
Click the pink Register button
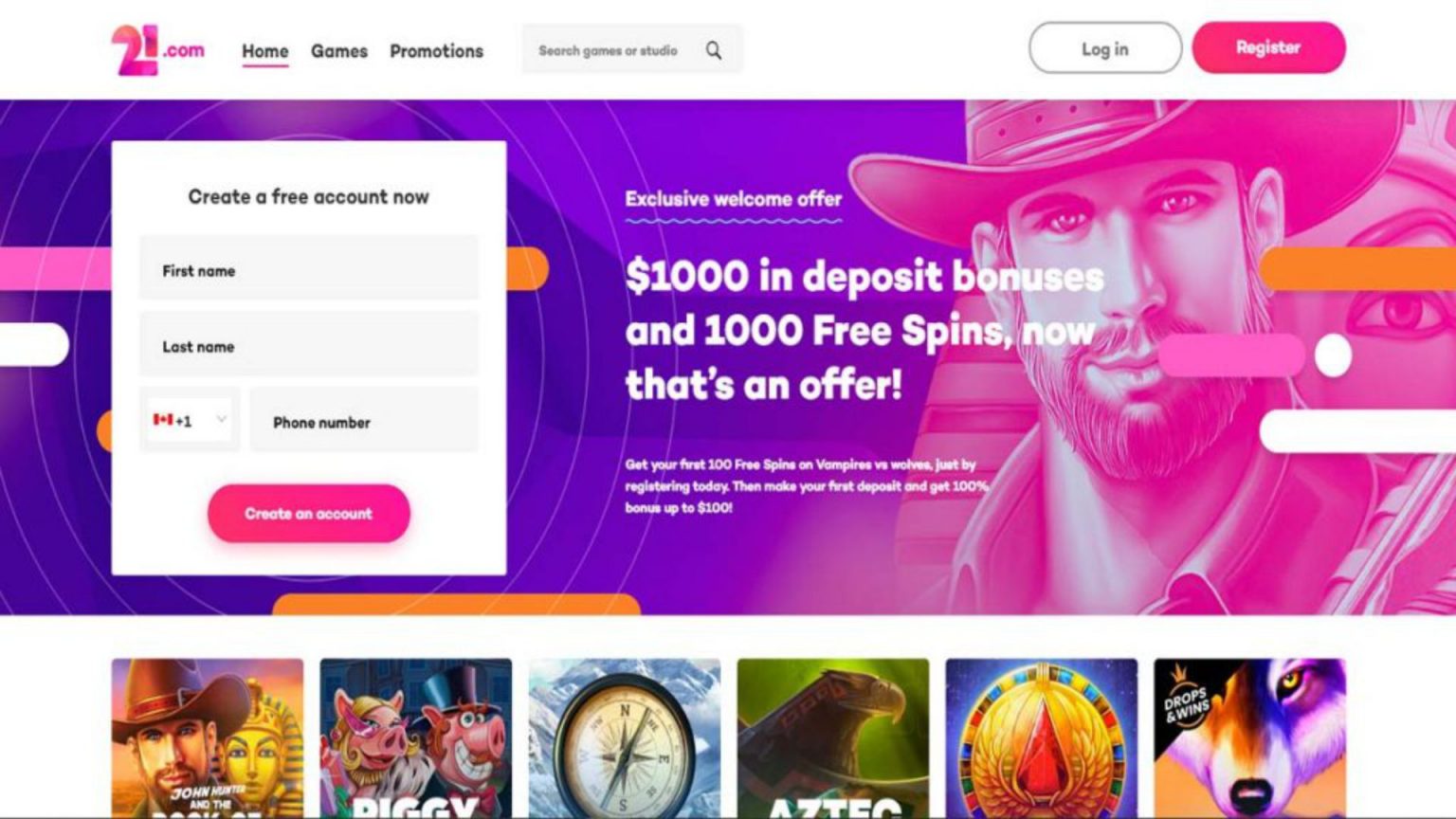pos(1268,47)
